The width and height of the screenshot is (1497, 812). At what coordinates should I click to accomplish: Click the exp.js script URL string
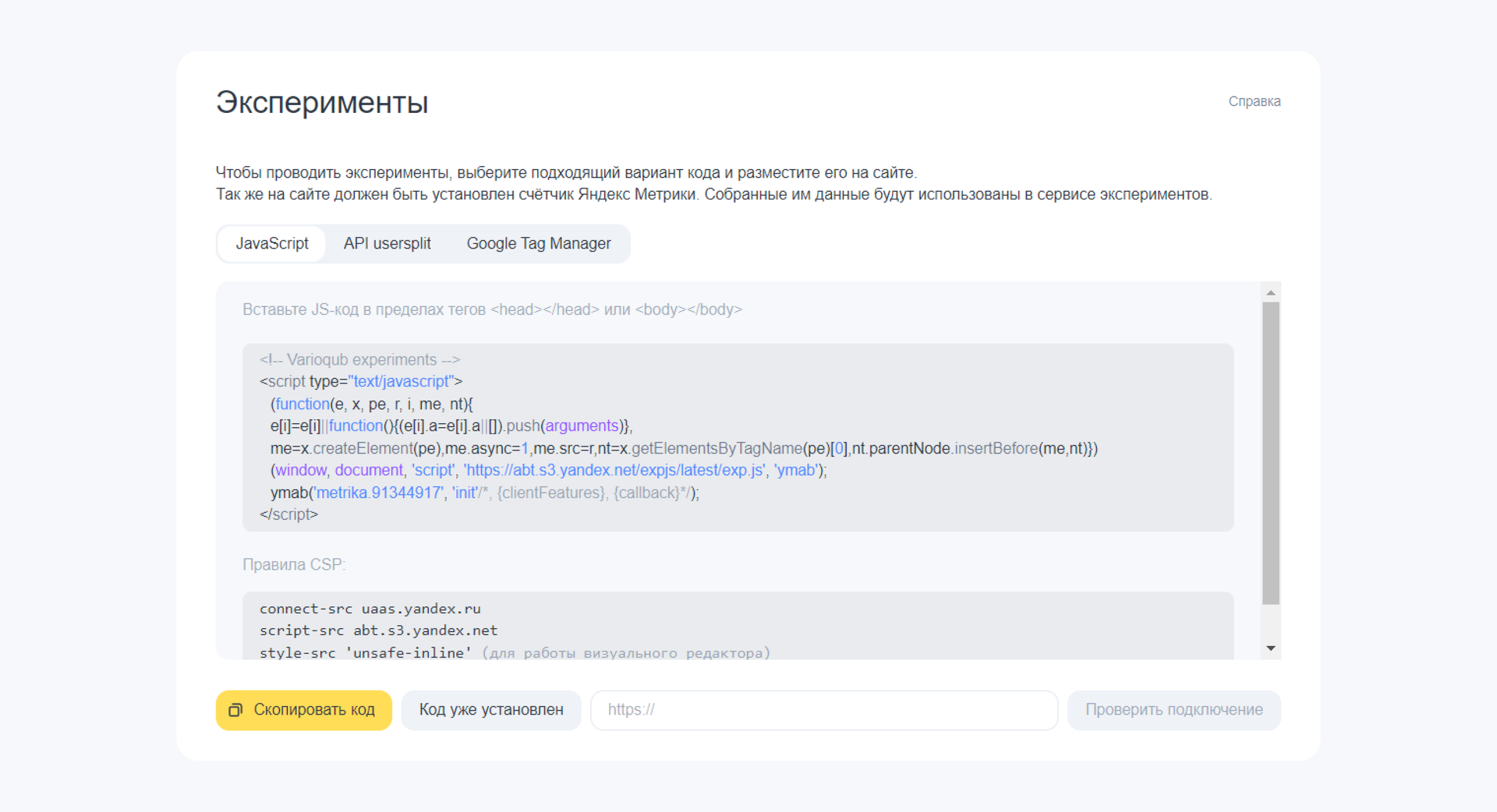coord(614,471)
